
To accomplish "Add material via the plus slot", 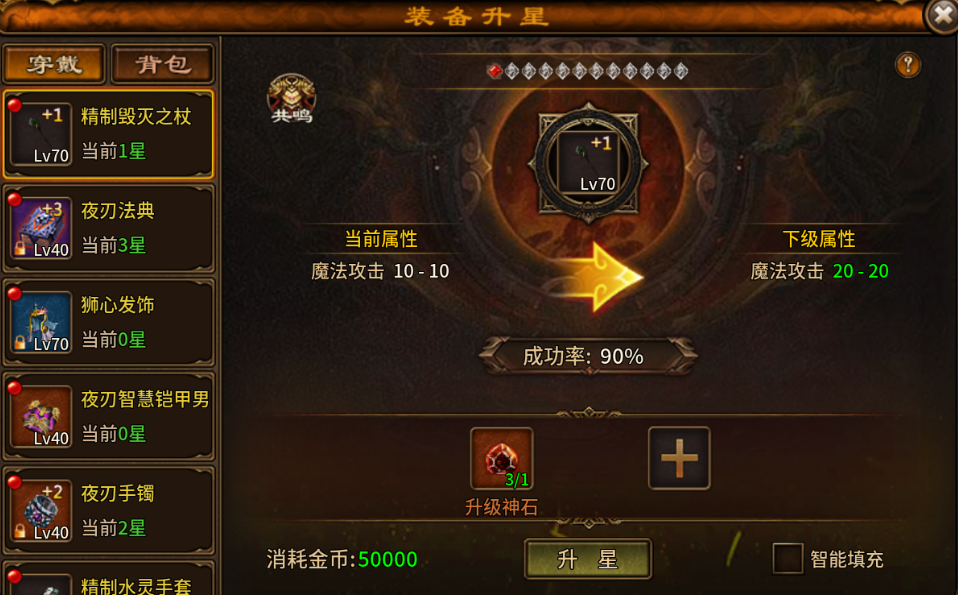I will 679,458.
